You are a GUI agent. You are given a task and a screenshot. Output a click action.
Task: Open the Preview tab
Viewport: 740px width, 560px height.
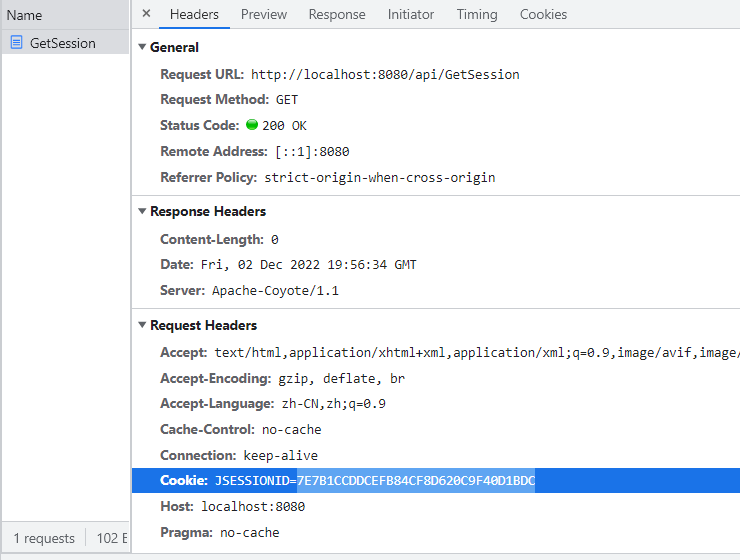[x=264, y=14]
